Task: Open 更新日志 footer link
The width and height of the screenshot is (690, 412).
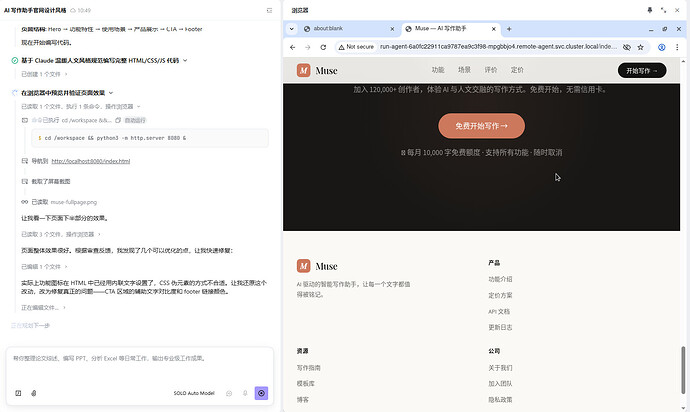Action: point(500,327)
